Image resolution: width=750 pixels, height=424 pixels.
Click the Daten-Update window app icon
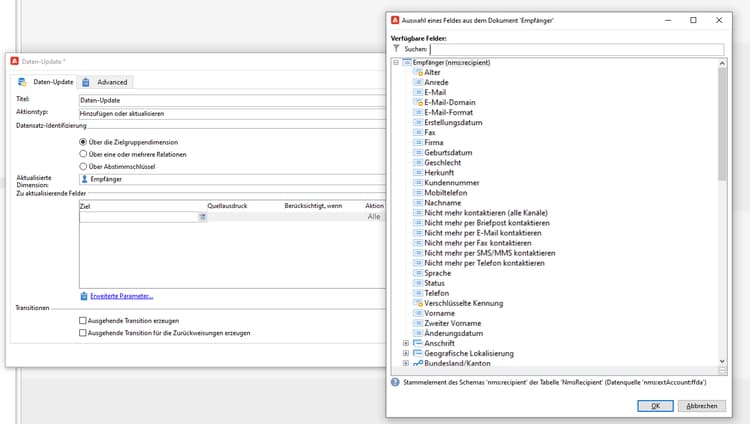tap(14, 61)
